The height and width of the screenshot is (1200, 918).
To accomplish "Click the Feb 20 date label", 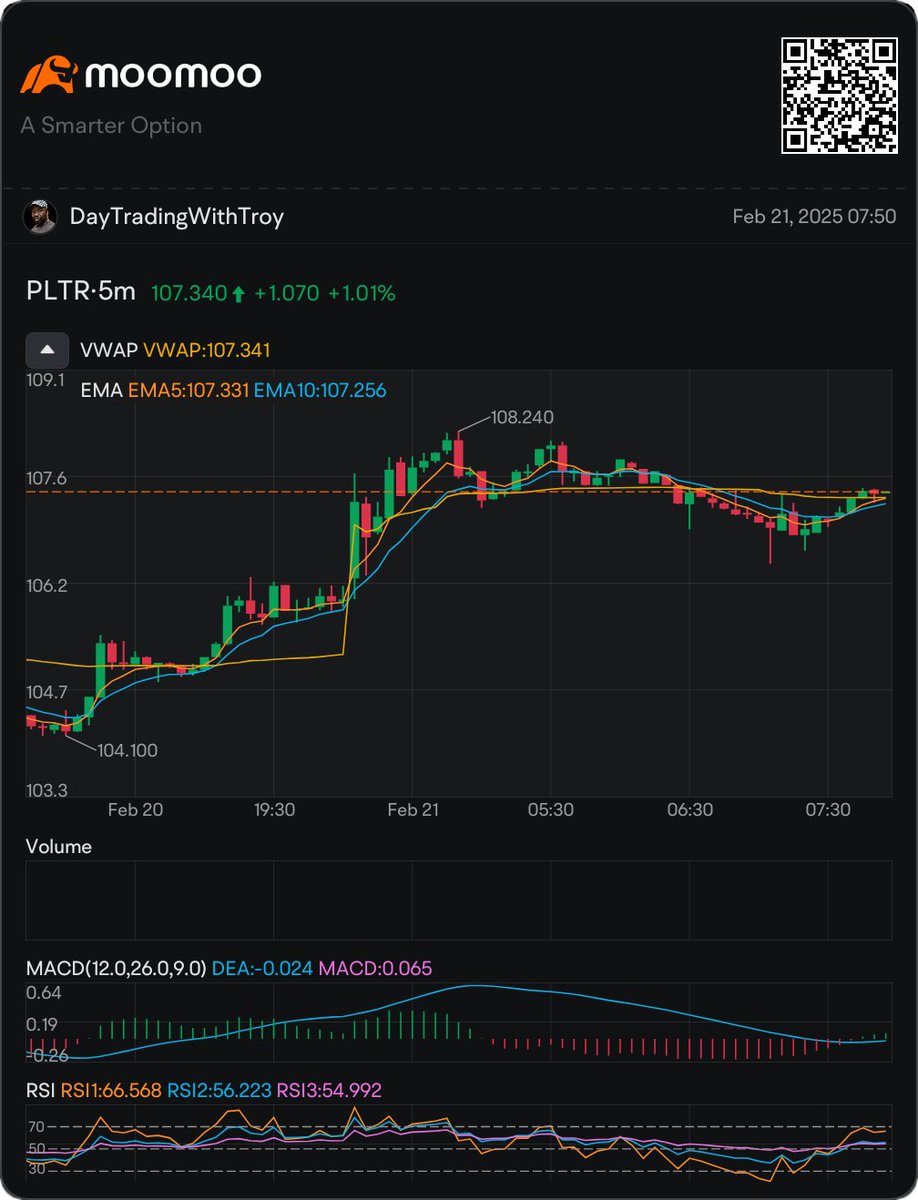I will click(135, 810).
